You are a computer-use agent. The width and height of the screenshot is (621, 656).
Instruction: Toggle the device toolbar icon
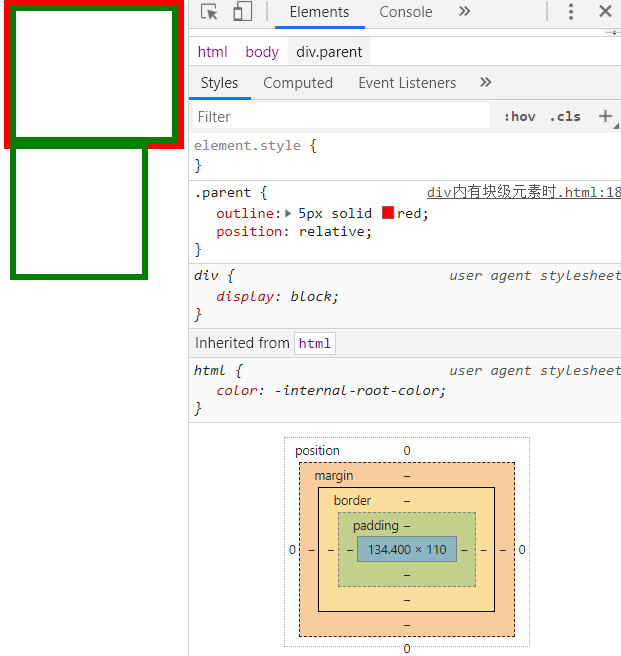tap(242, 11)
